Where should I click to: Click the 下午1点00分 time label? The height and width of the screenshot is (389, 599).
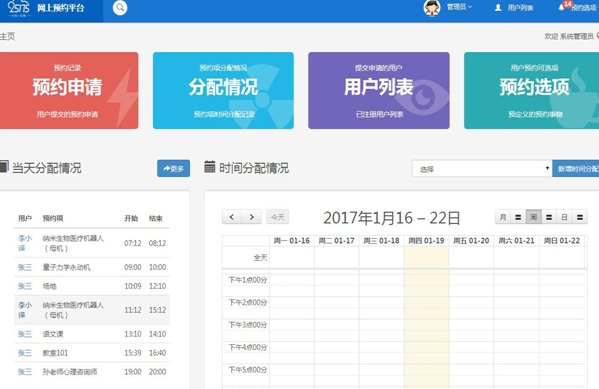pos(248,280)
